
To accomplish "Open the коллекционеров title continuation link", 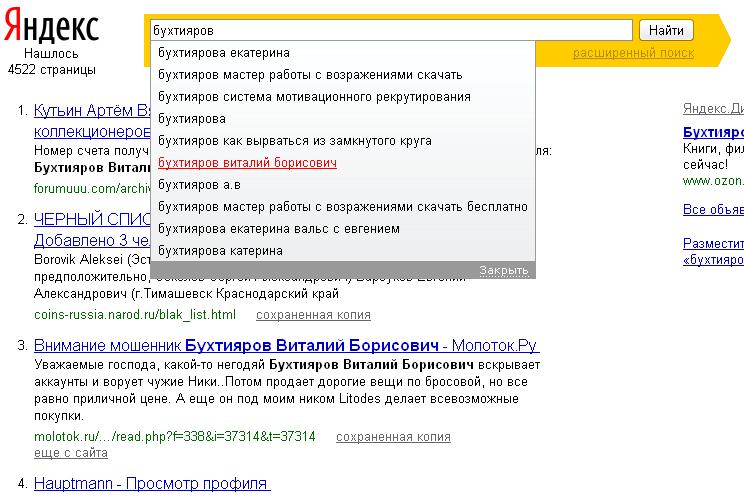I will click(x=92, y=131).
